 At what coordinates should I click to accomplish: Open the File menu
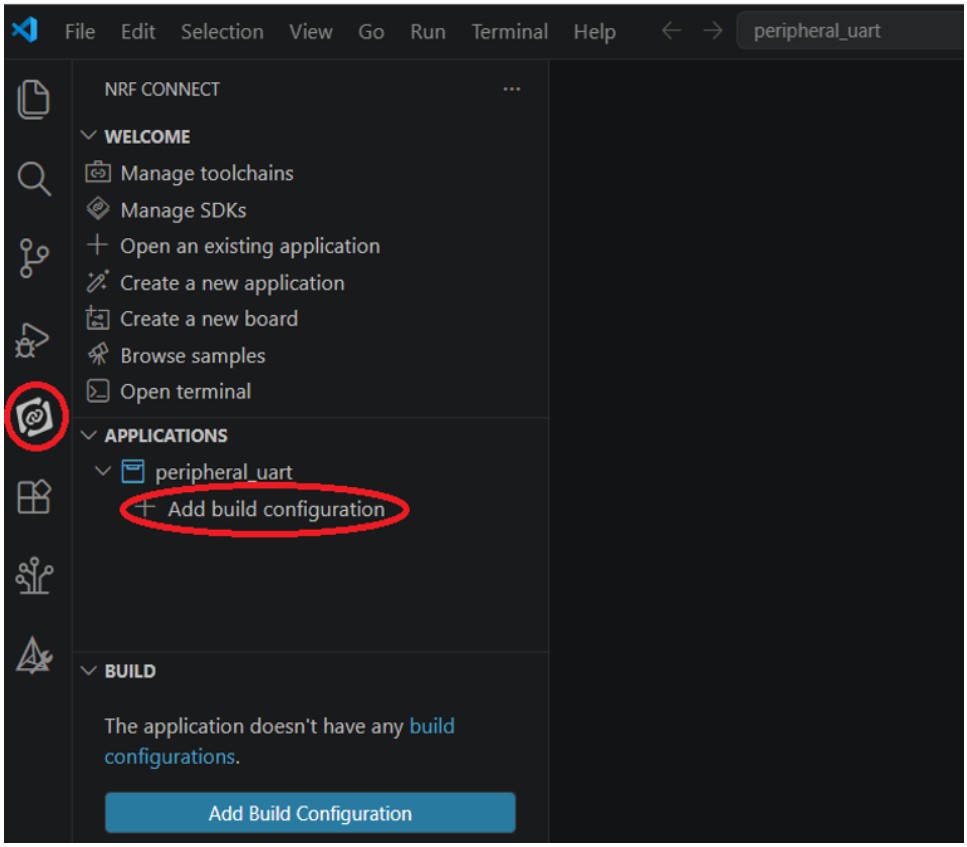[80, 31]
